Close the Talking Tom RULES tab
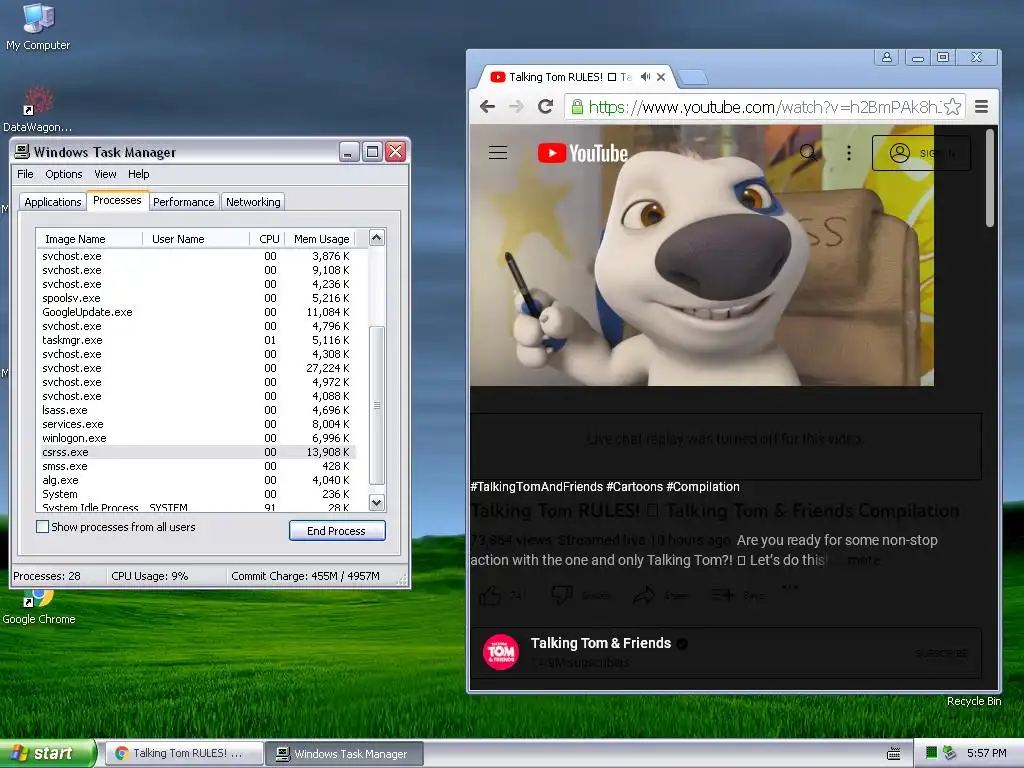Image resolution: width=1024 pixels, height=768 pixels. [x=661, y=77]
